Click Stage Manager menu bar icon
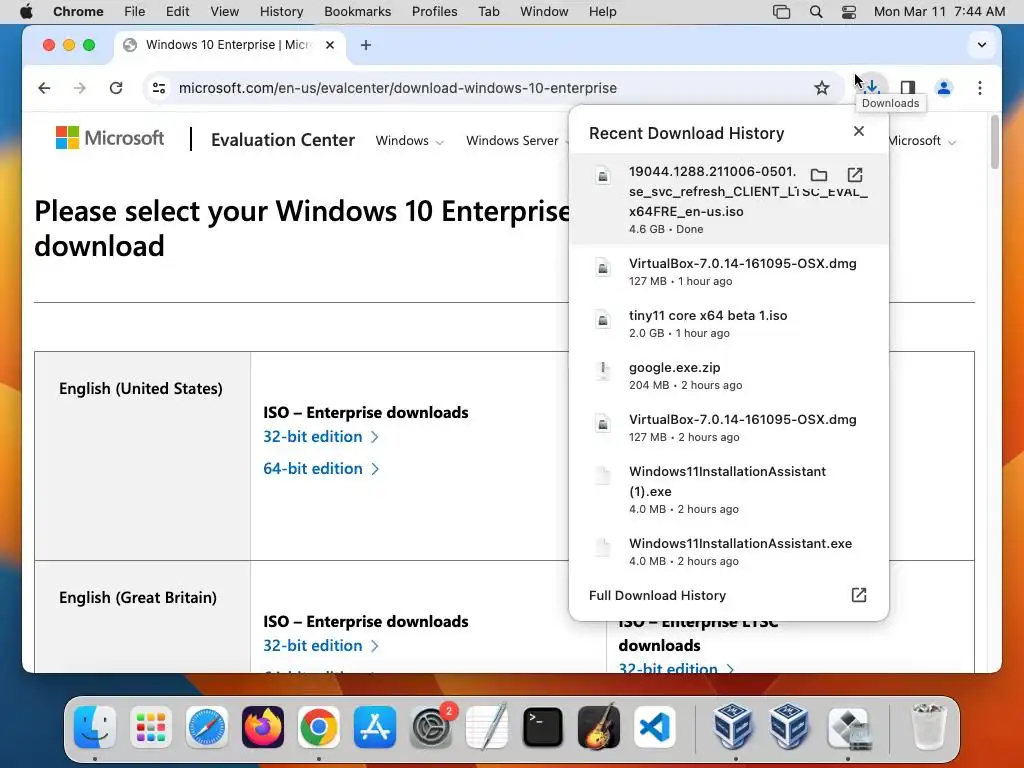 (x=781, y=11)
